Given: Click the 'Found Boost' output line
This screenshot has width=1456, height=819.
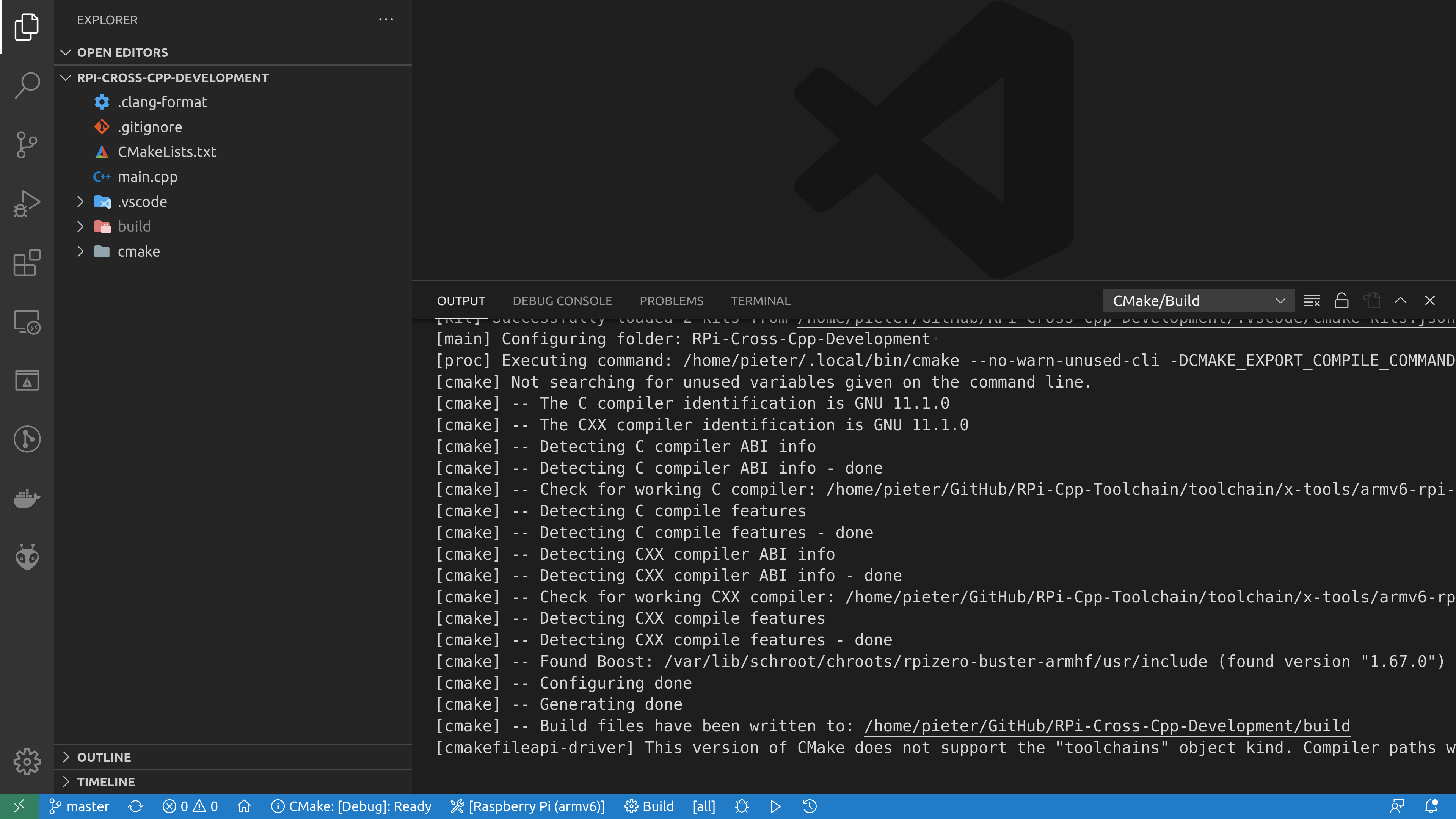Looking at the screenshot, I should (x=940, y=662).
